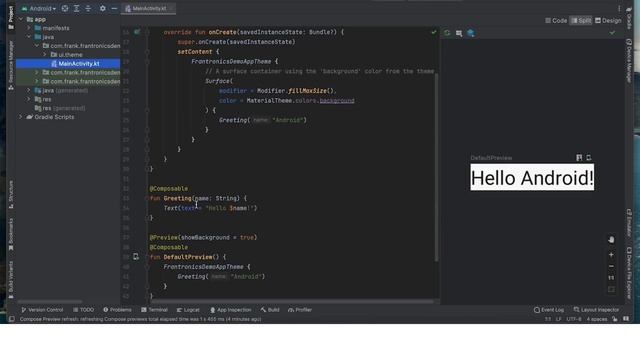Open Bookmarks tool window
This screenshot has width=640, height=360.
point(11,234)
